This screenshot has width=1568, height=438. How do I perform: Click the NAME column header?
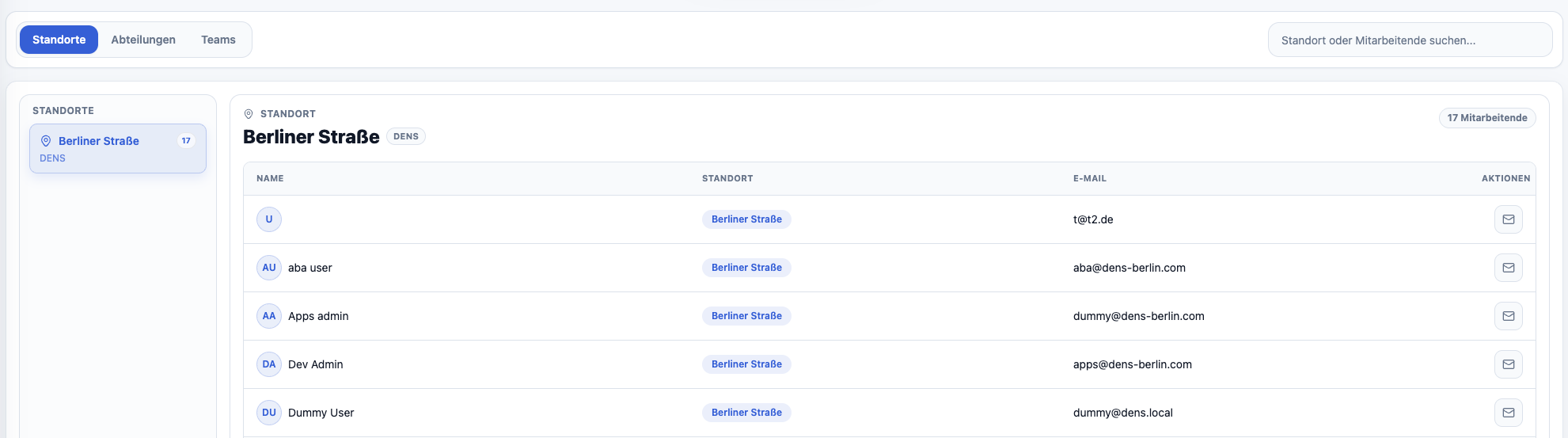tap(270, 179)
